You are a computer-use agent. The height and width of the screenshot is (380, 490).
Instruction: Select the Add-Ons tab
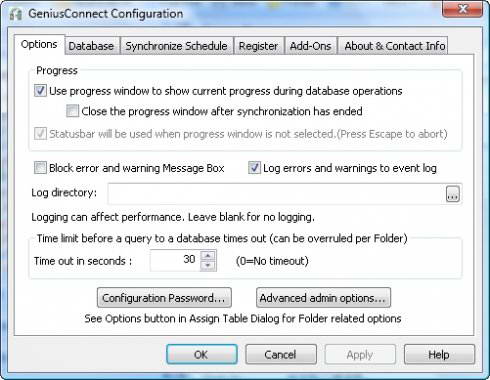pos(310,46)
